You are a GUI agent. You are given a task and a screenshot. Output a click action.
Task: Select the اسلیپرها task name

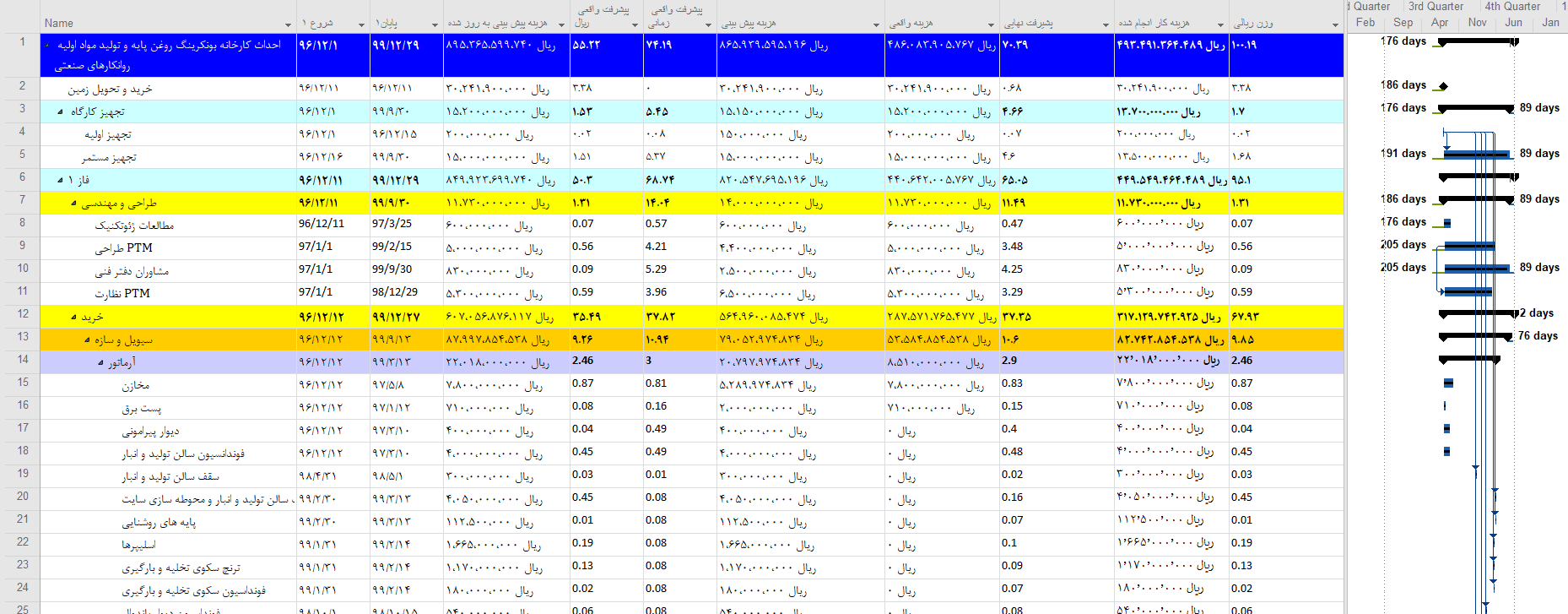(138, 545)
